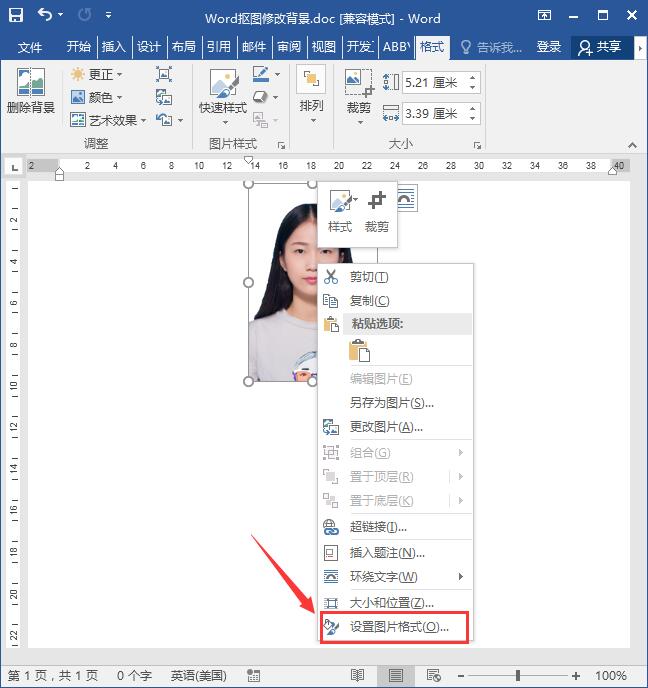The image size is (648, 688).
Task: Open the 艺术效果 artistic effects dropdown
Action: 108,120
